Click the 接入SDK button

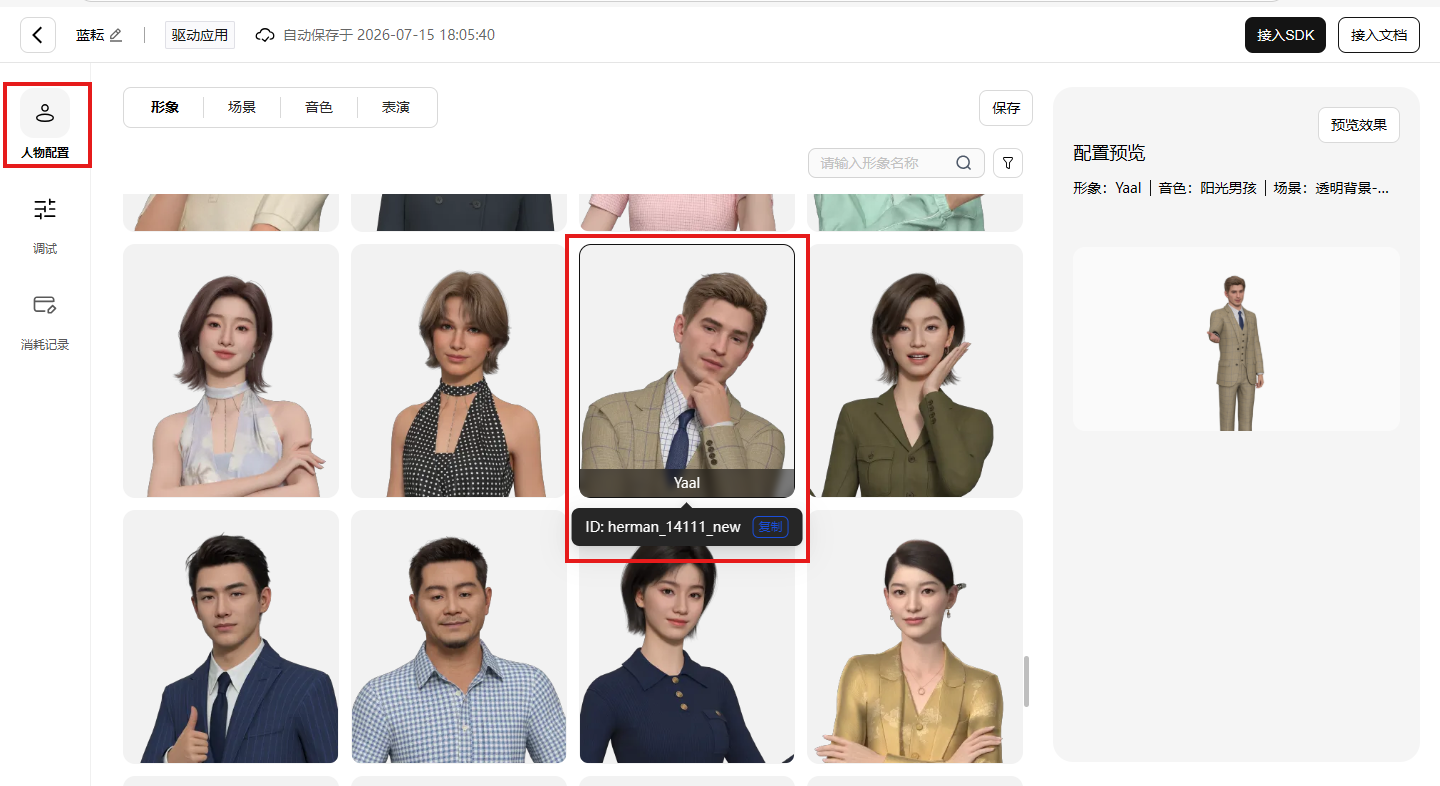click(1286, 35)
